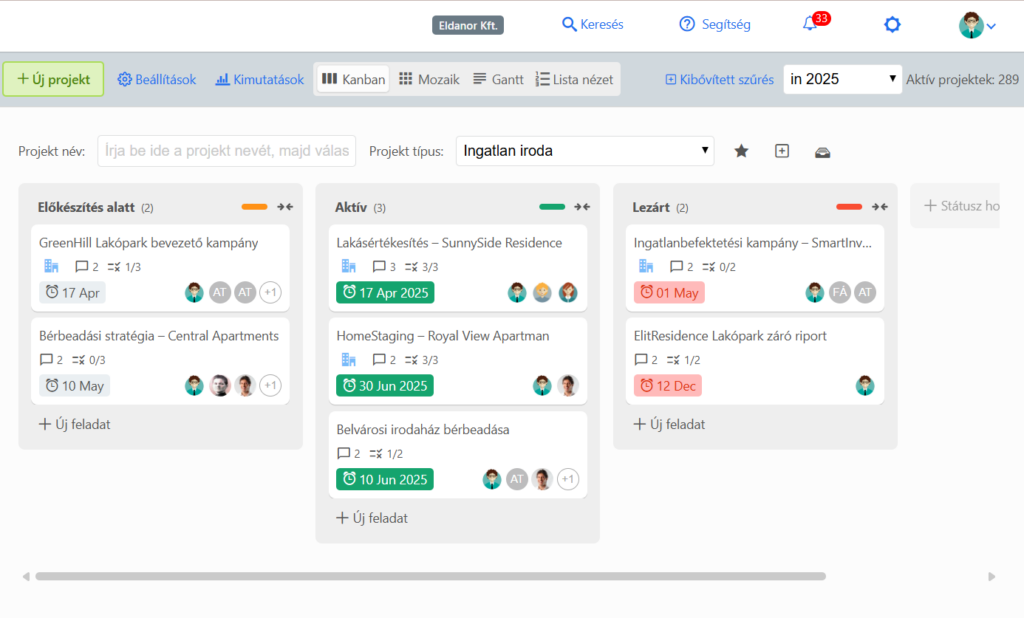Open the user avatar menu in the top bar

pos(976,25)
